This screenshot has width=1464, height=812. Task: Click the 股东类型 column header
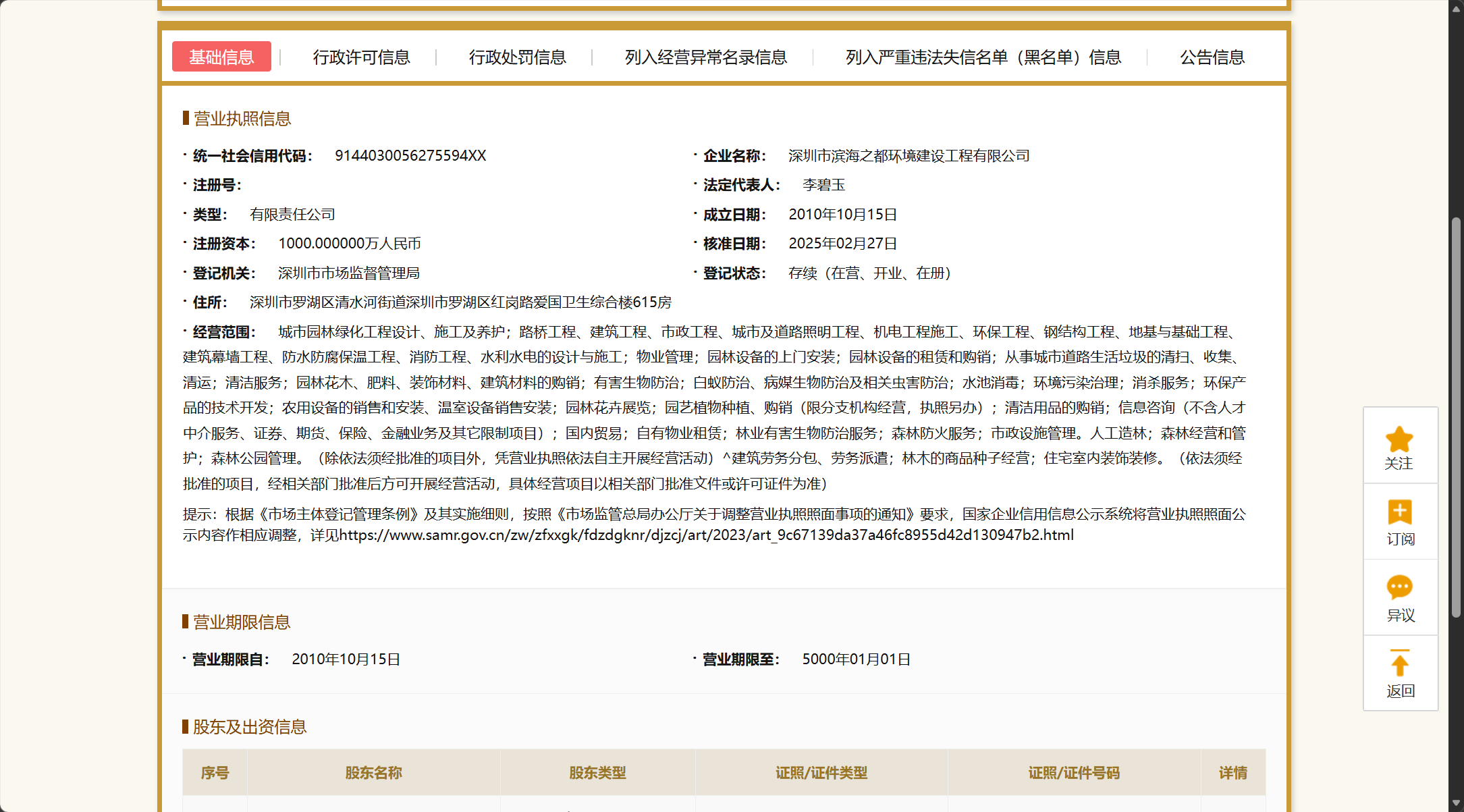[597, 773]
